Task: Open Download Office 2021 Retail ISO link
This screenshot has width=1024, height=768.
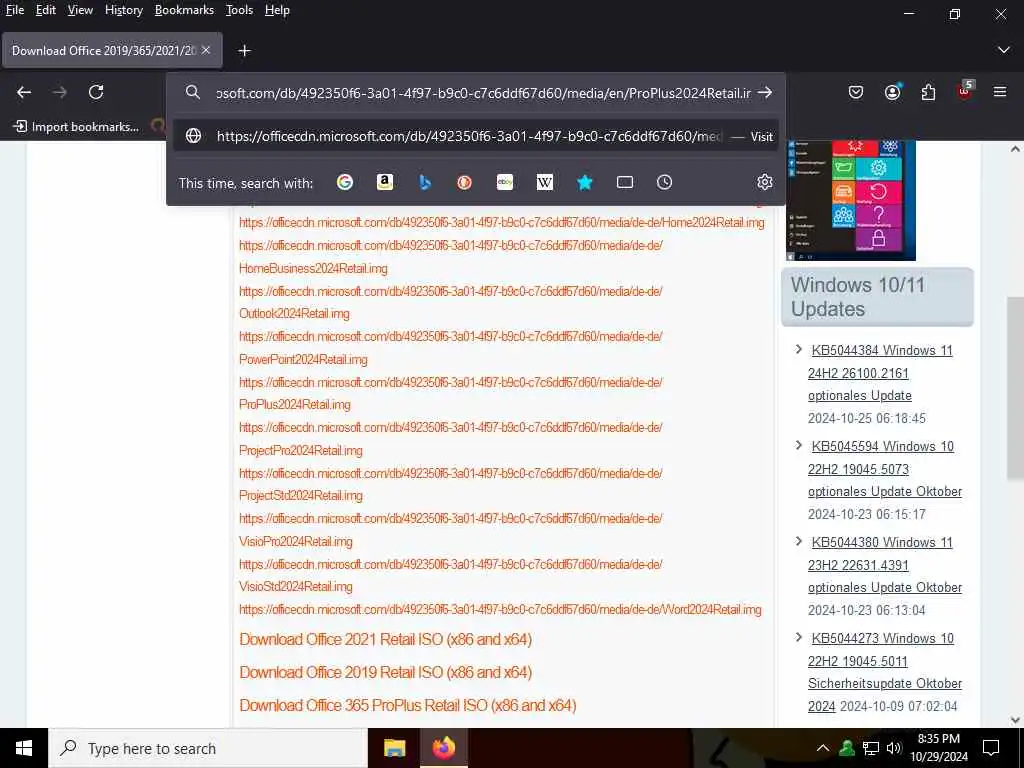Action: 385,639
